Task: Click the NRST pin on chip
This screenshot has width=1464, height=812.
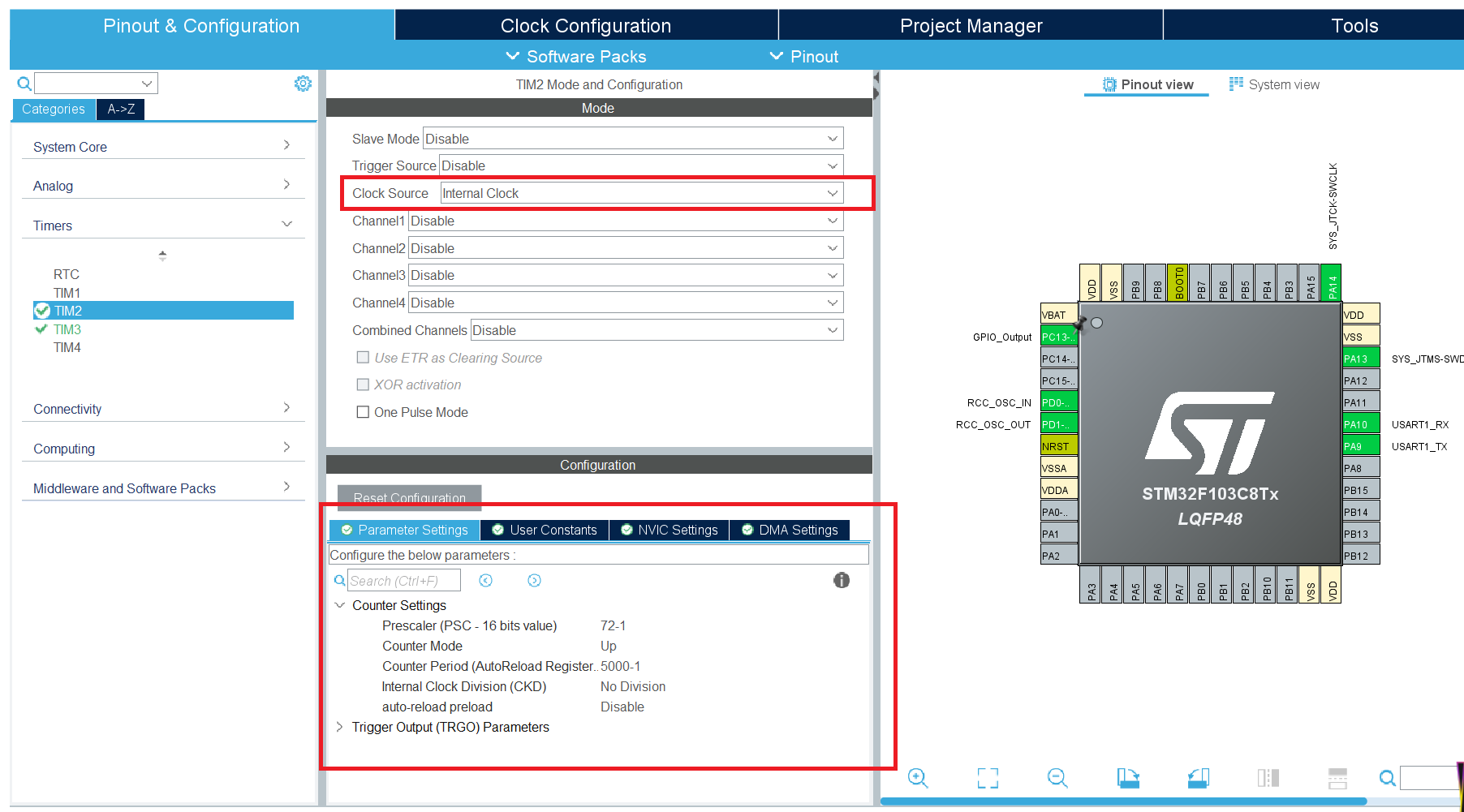Action: (1059, 446)
